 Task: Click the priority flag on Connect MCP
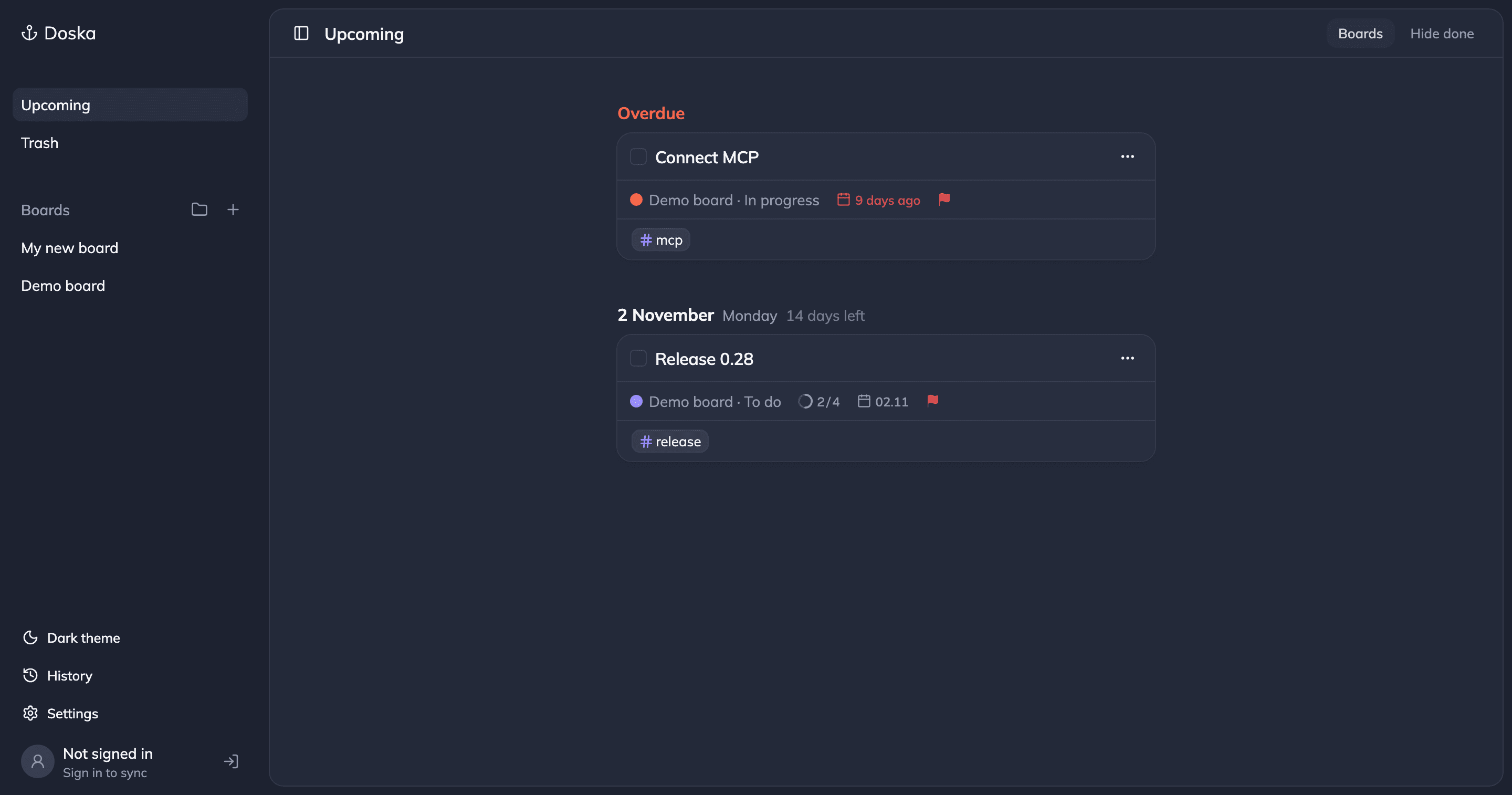coord(944,200)
